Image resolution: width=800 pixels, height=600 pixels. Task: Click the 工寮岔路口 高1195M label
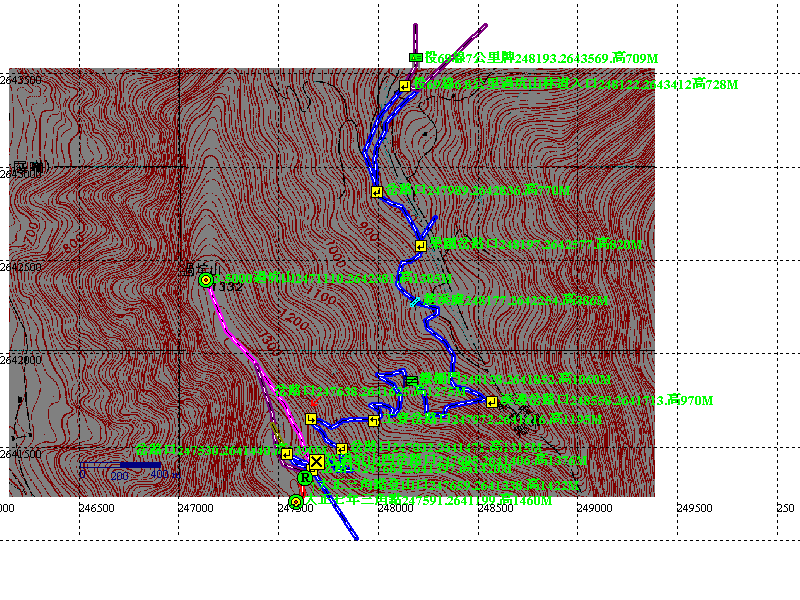click(492, 419)
